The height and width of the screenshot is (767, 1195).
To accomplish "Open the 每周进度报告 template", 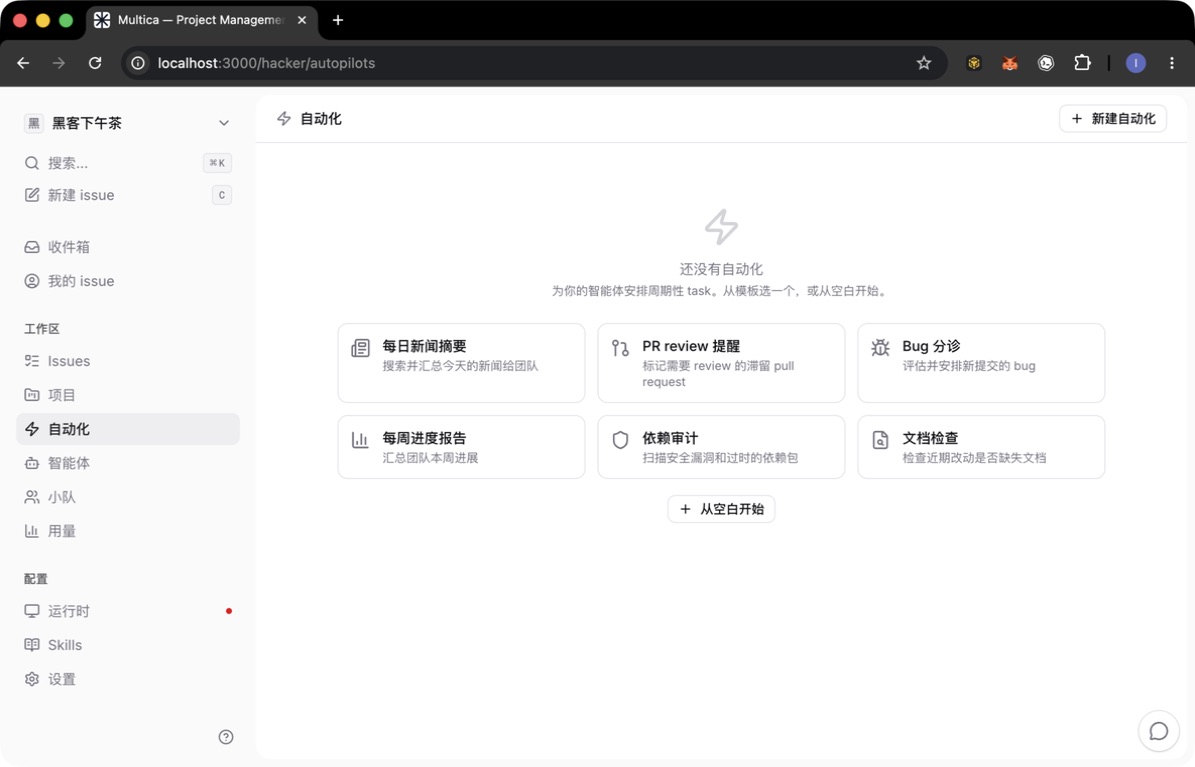I will coord(461,447).
